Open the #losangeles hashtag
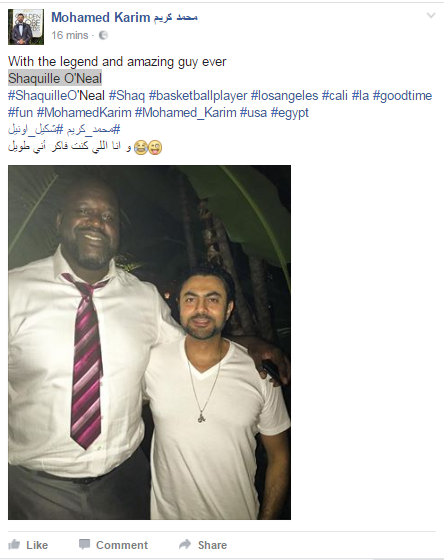Image resolution: width=444 pixels, height=560 pixels. [x=284, y=96]
